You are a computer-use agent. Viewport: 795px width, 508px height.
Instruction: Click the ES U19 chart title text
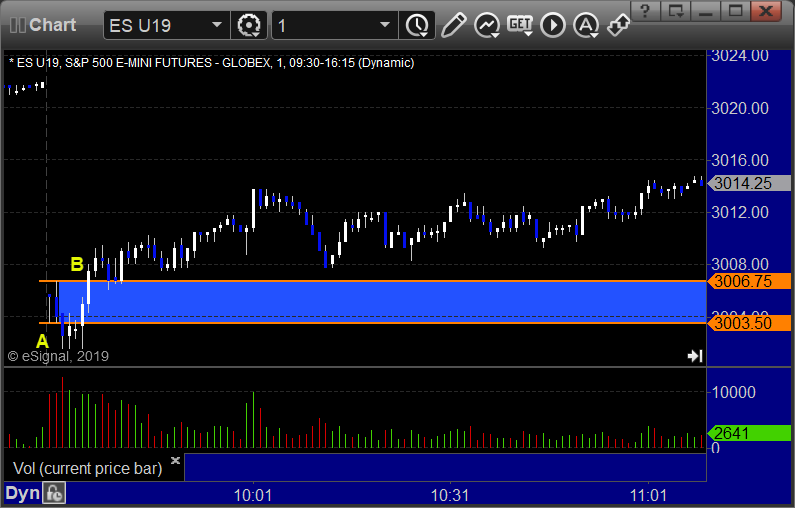coord(211,63)
